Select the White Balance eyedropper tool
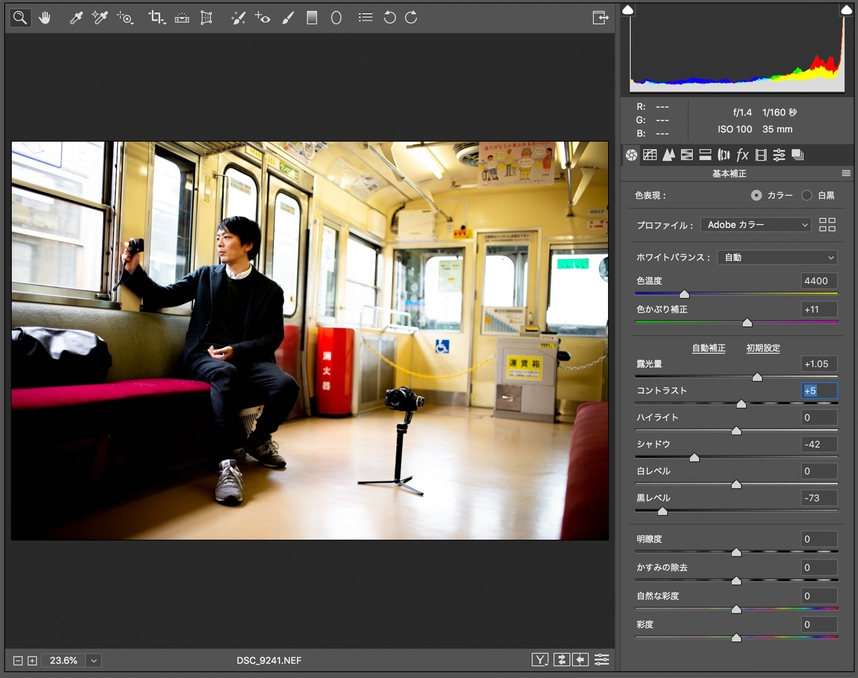The image size is (858, 678). pos(76,18)
